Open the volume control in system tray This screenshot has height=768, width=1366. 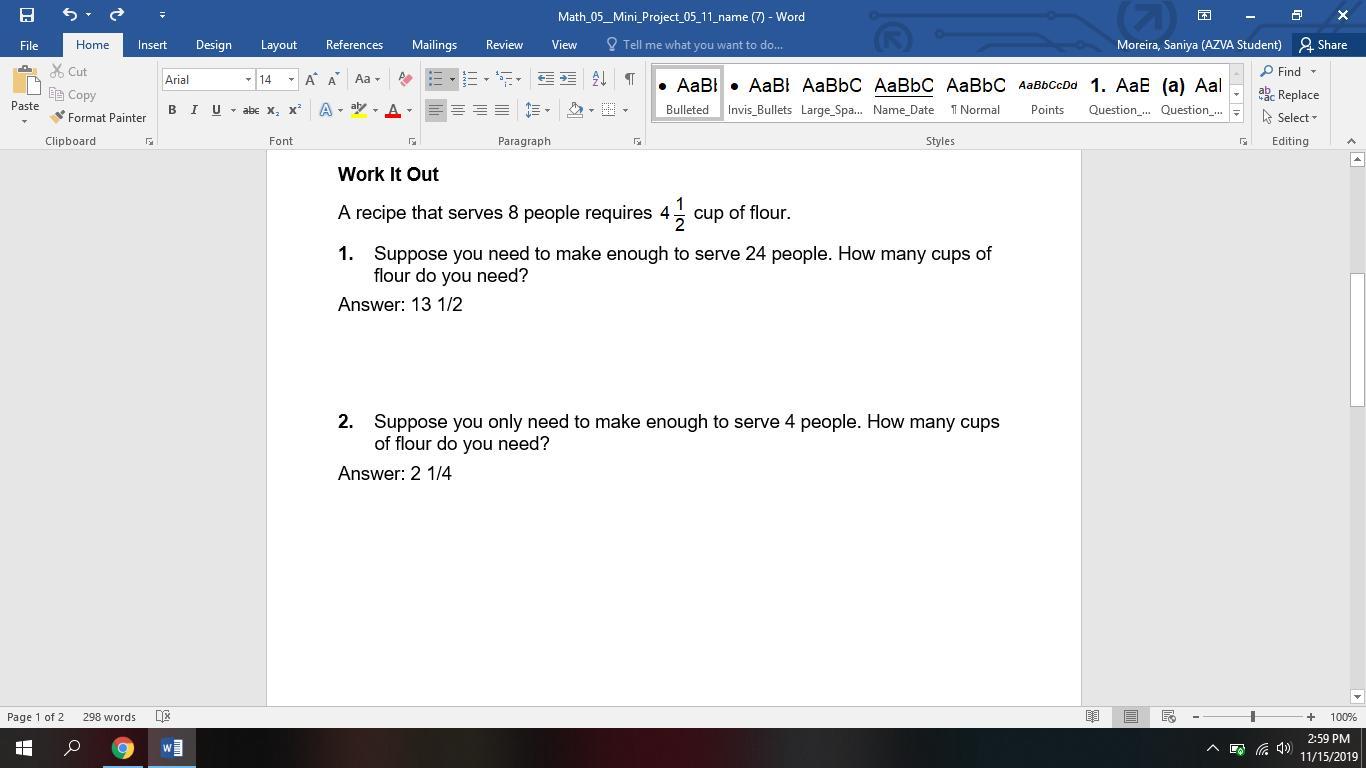coord(1284,748)
